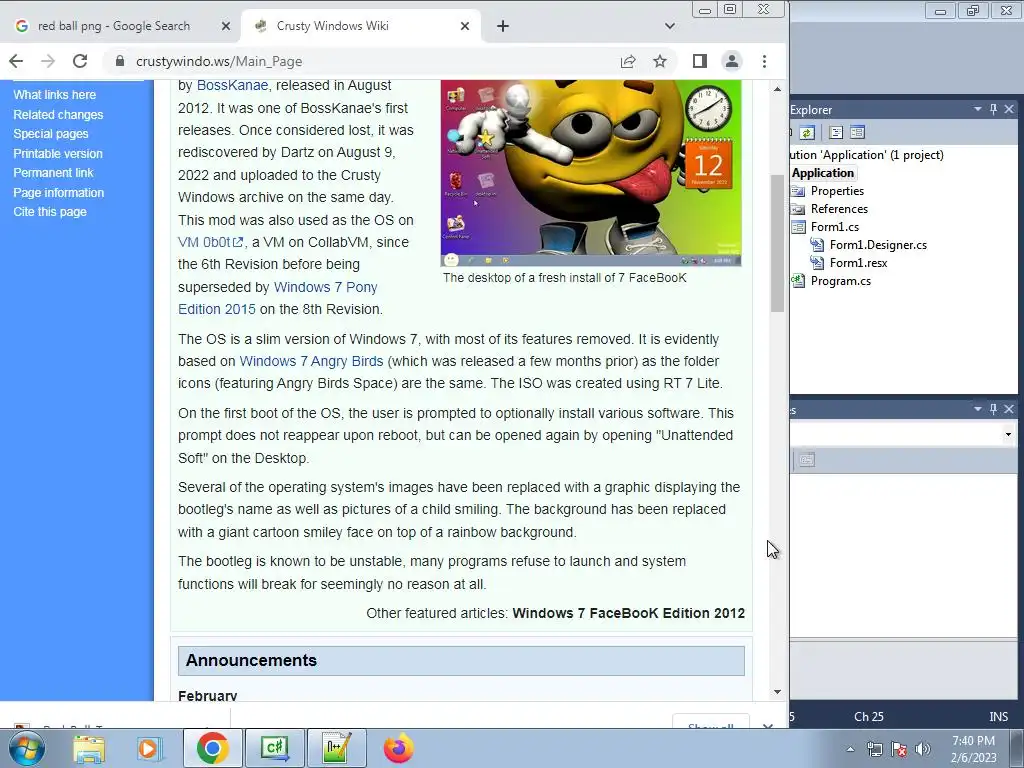
Task: Close the Crusty Windows Wiki tab
Action: tap(465, 26)
